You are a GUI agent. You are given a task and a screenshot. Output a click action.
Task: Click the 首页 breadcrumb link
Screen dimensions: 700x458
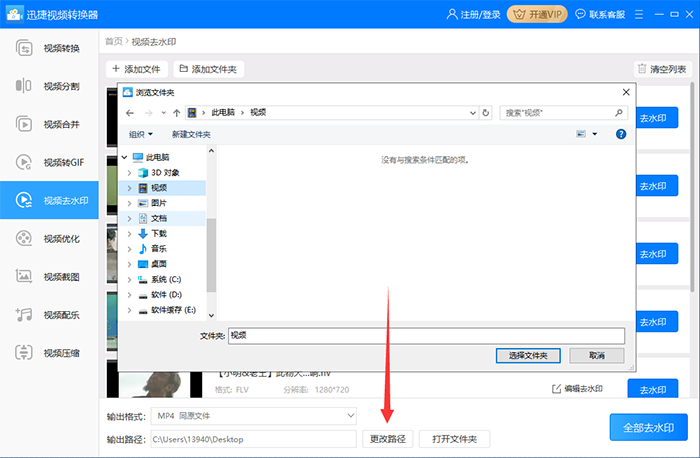(x=113, y=42)
